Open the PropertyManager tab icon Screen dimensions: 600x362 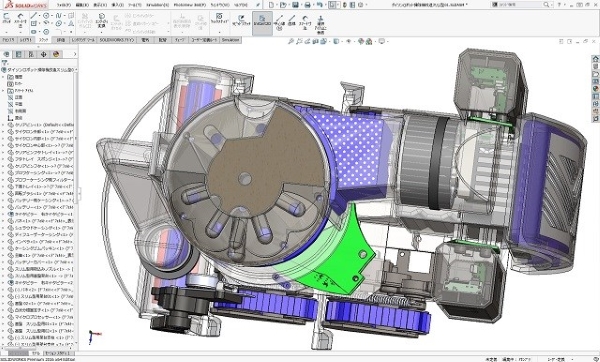tap(18, 54)
